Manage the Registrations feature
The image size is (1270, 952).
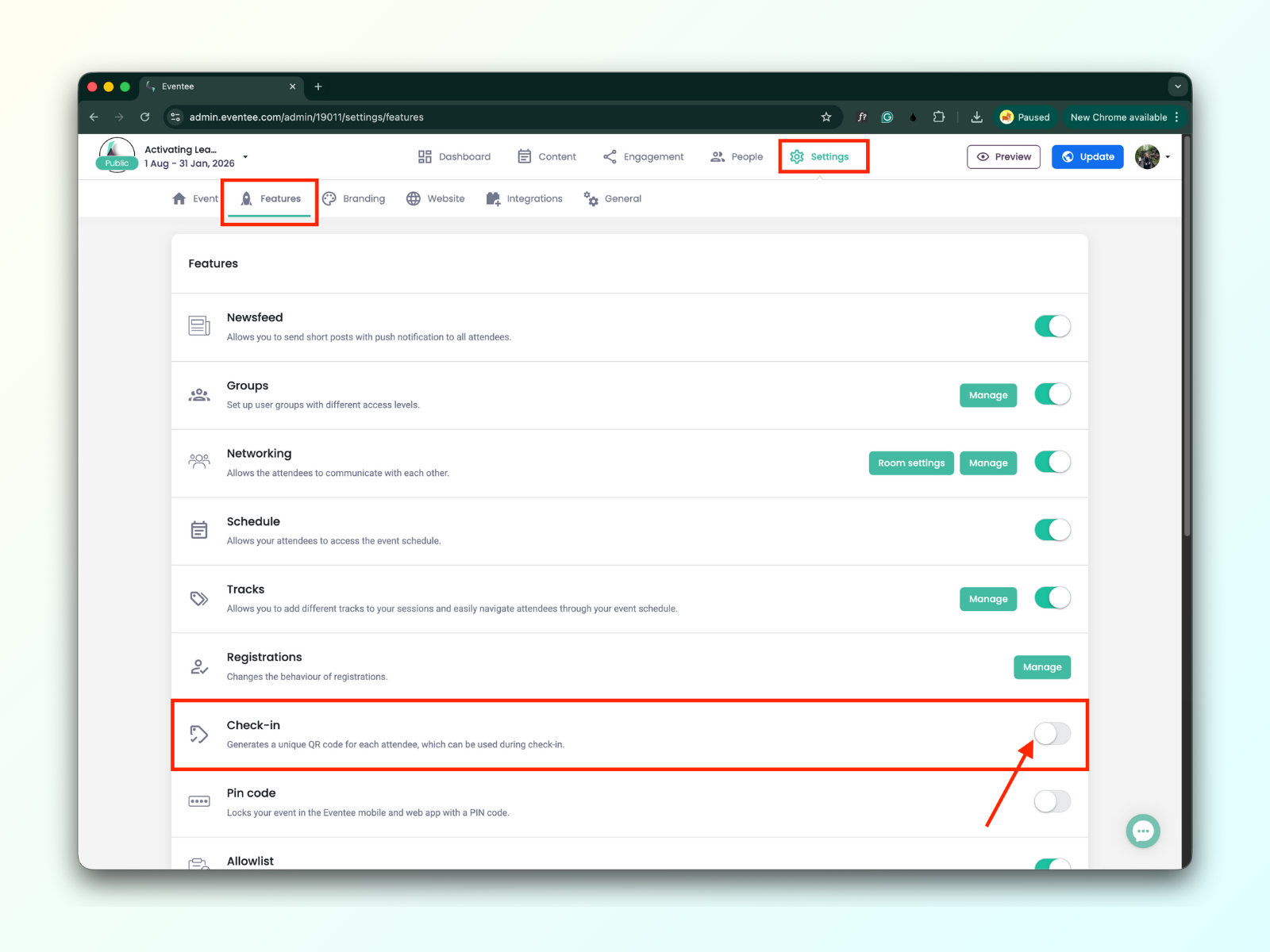[x=1042, y=667]
